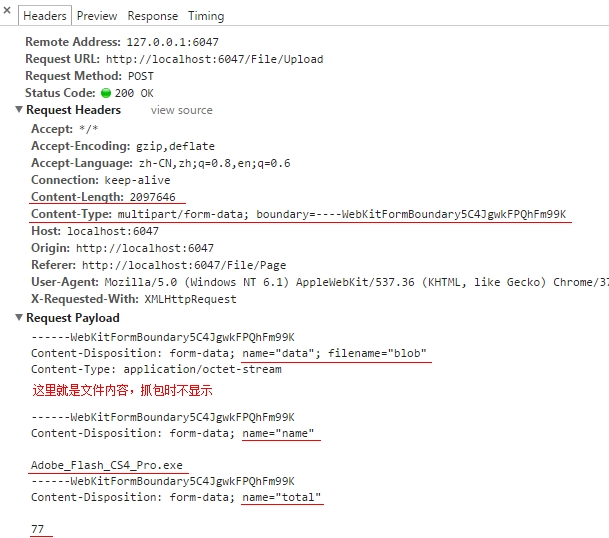Click the view source link
609x538 pixels.
182,110
